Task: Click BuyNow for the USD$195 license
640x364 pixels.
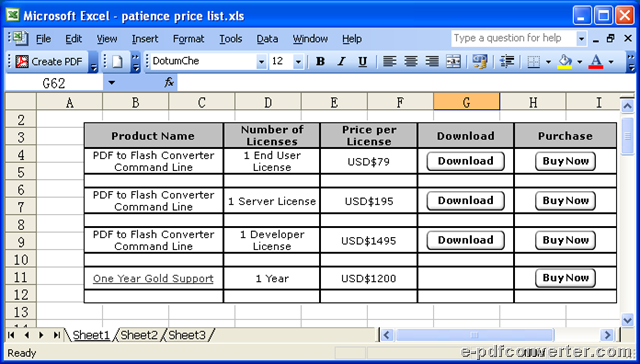Action: 565,201
